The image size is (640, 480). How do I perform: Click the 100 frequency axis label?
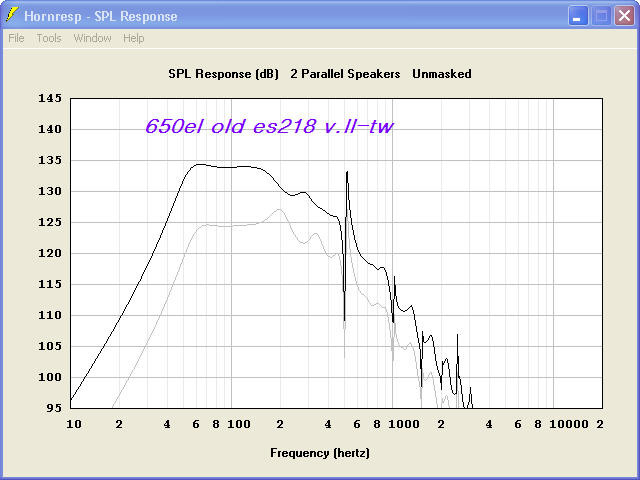[x=239, y=424]
